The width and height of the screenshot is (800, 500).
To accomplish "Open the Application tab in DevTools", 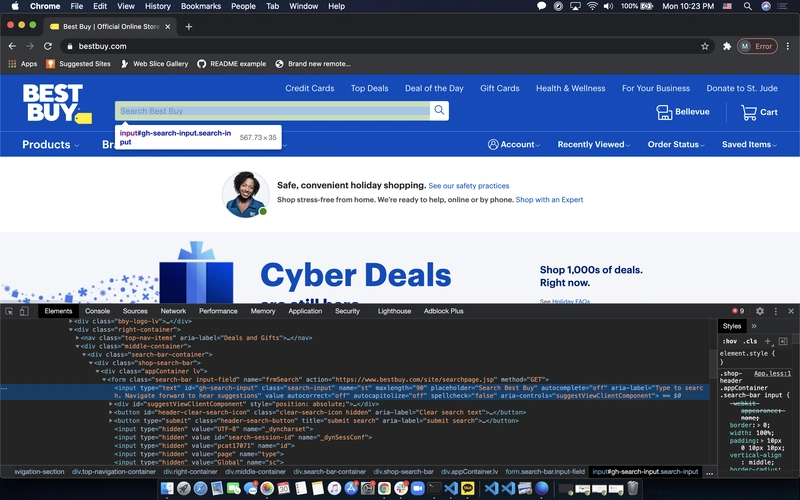I will (305, 311).
